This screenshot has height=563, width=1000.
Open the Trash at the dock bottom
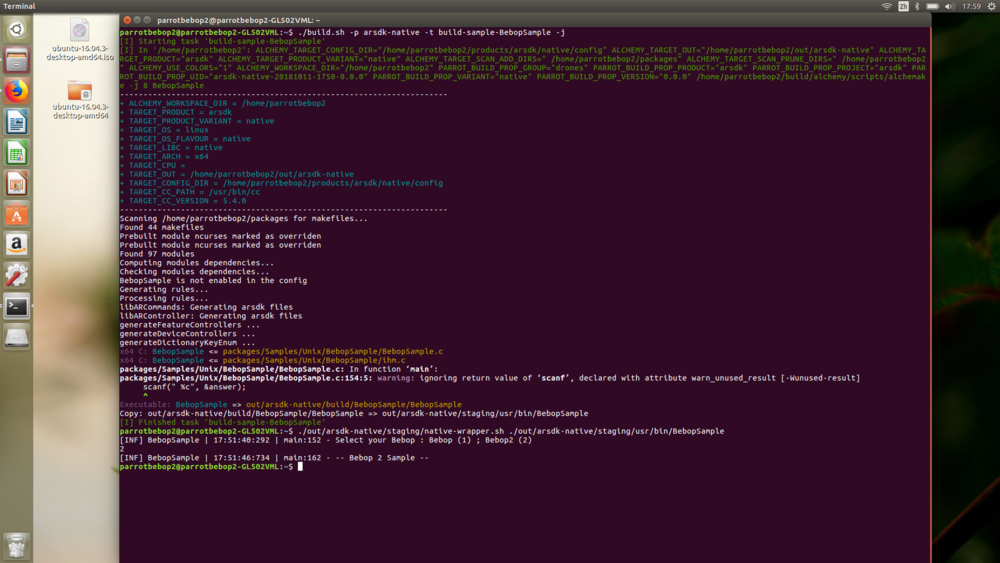coord(16,545)
